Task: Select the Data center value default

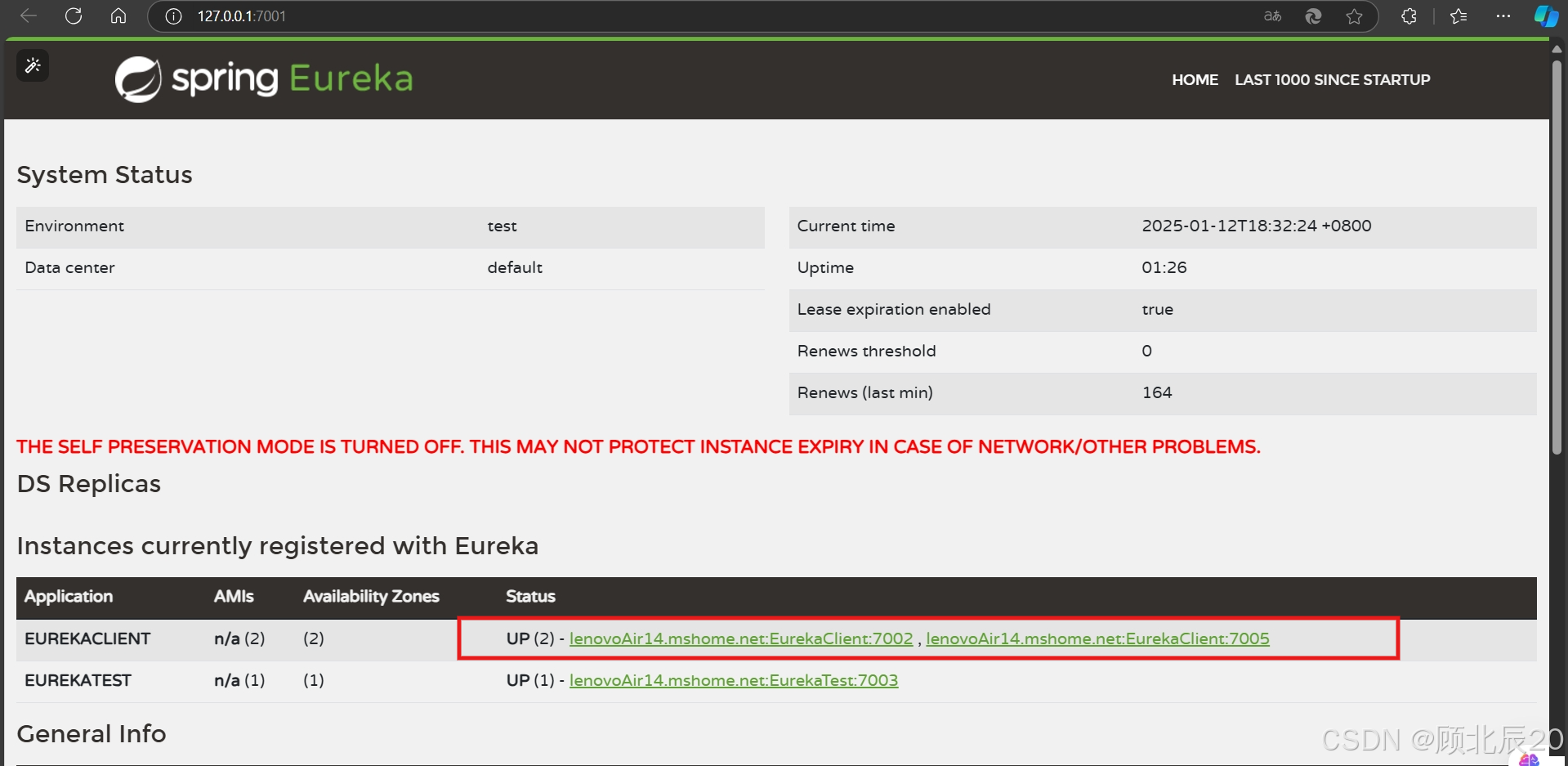Action: (515, 267)
